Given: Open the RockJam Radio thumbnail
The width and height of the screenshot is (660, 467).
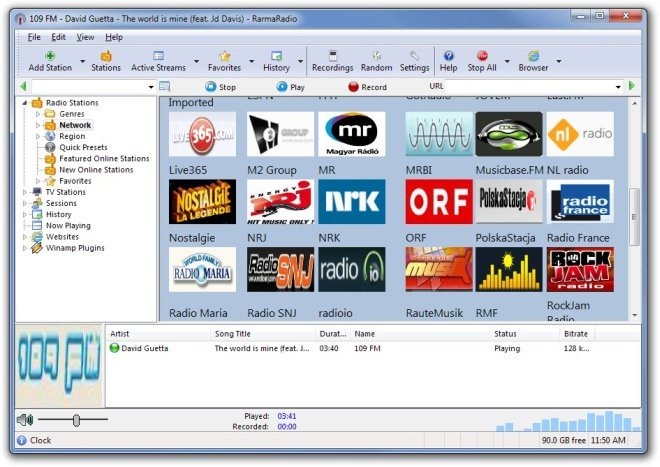Looking at the screenshot, I should [580, 270].
